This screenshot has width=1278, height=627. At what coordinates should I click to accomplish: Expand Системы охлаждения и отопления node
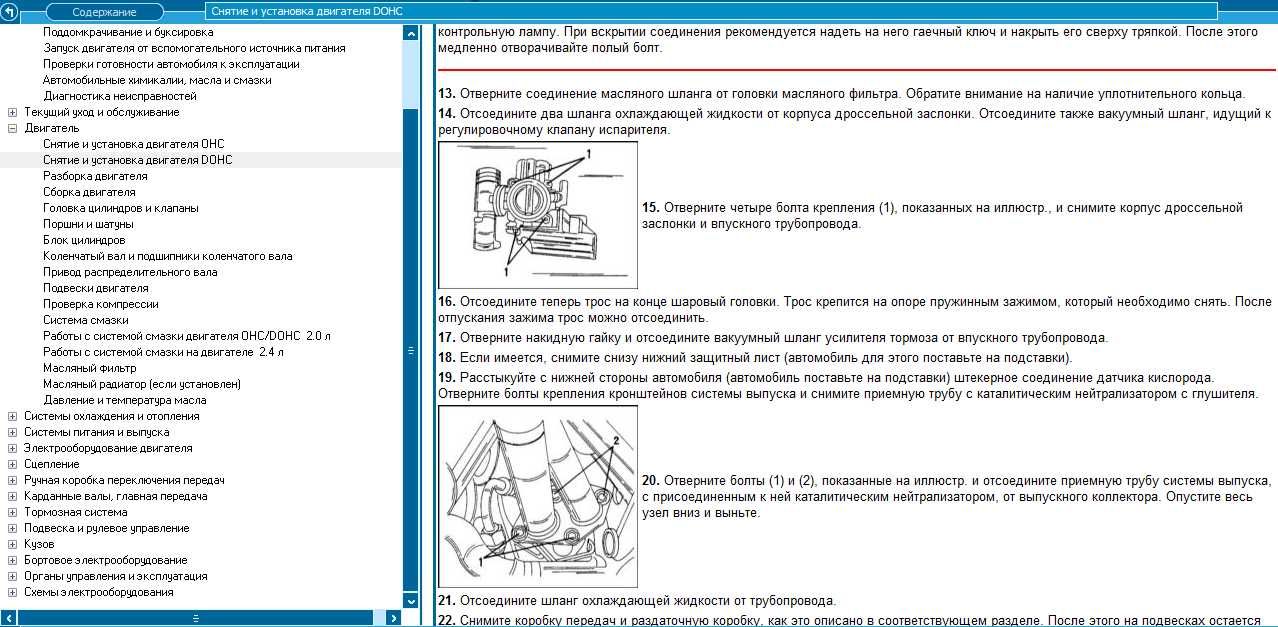(x=12, y=416)
